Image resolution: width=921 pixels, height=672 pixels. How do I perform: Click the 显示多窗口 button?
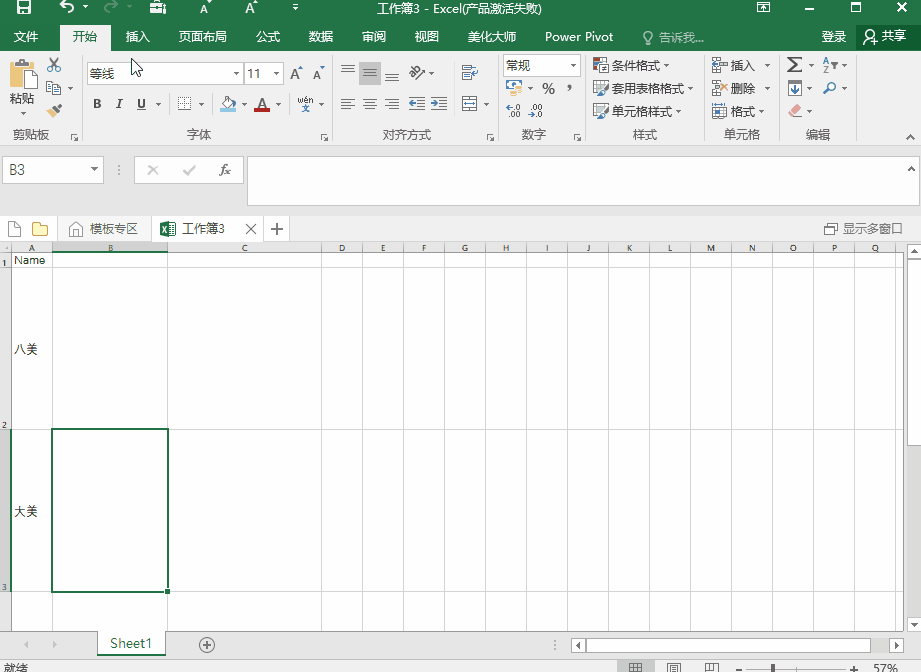tap(863, 229)
